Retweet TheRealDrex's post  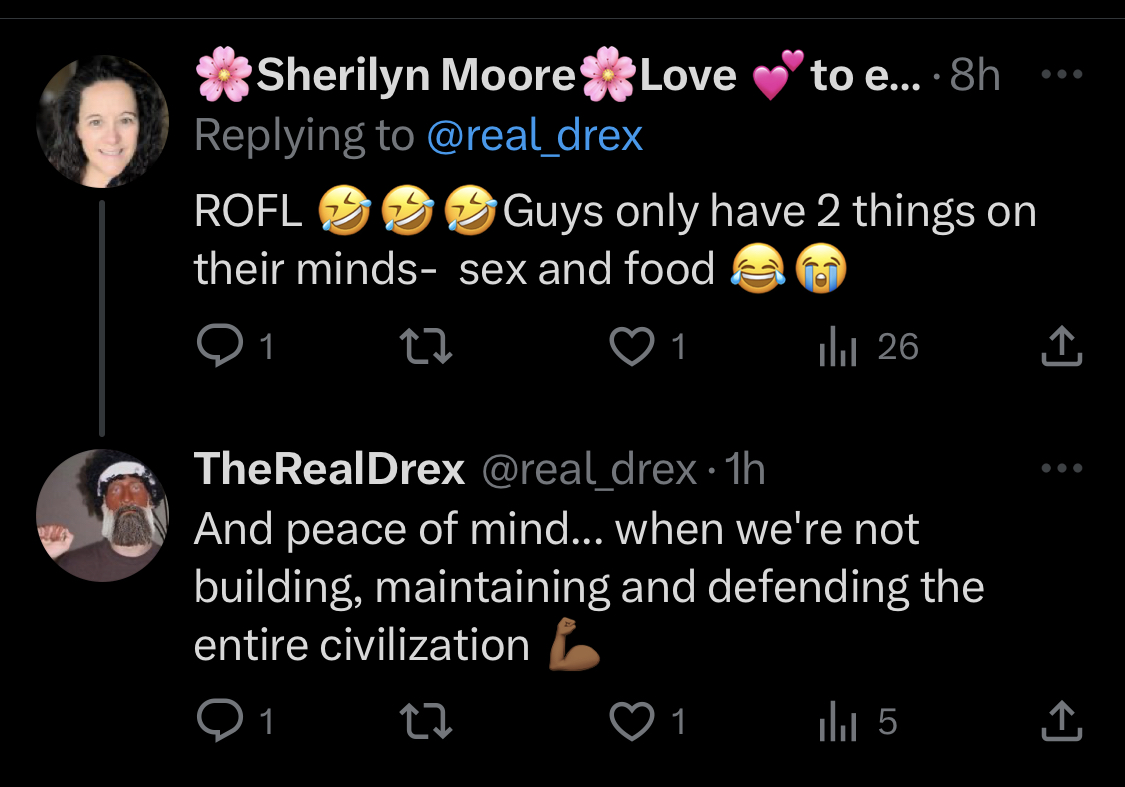[426, 720]
